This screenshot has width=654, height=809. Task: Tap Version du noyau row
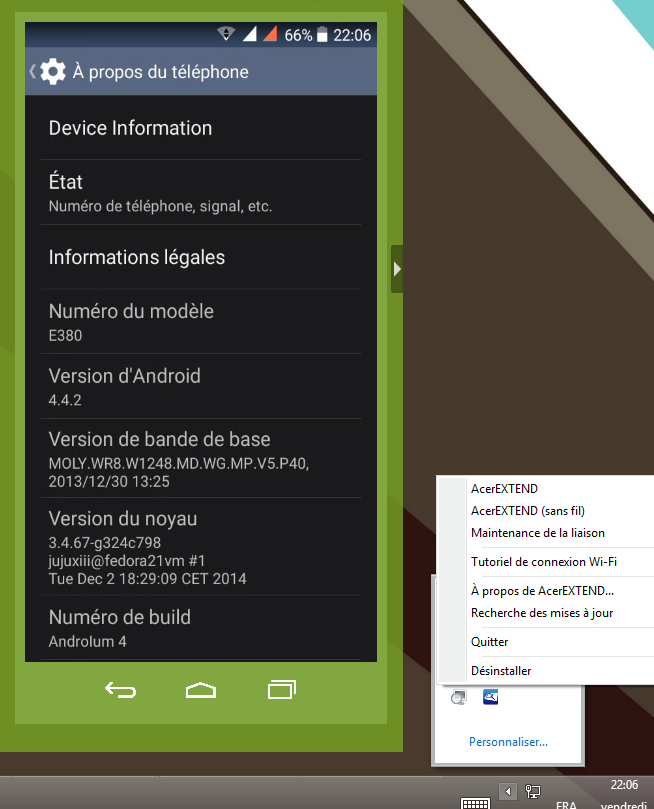tap(201, 546)
